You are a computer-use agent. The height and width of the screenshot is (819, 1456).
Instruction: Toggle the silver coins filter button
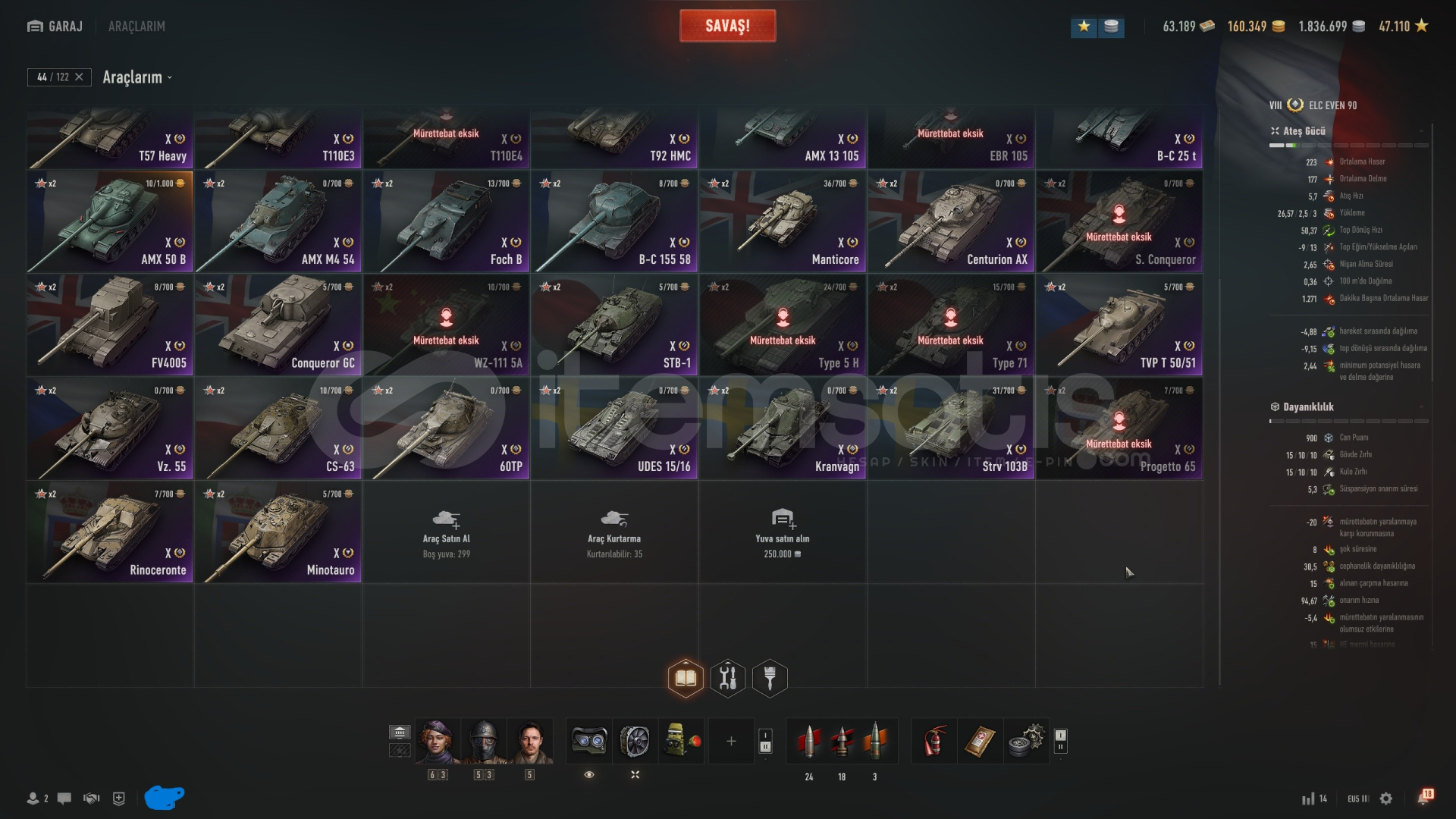point(1111,27)
